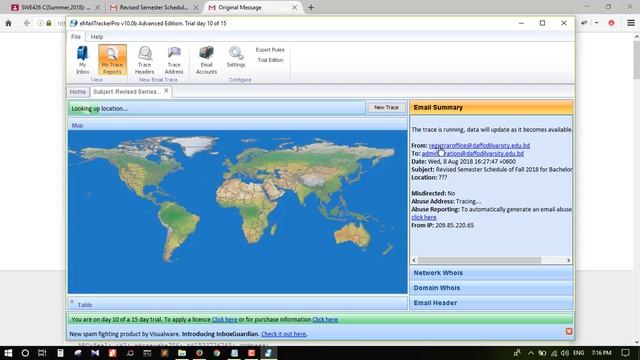The image size is (640, 360).
Task: Click the Looking up location progress bar
Action: pyautogui.click(x=217, y=108)
